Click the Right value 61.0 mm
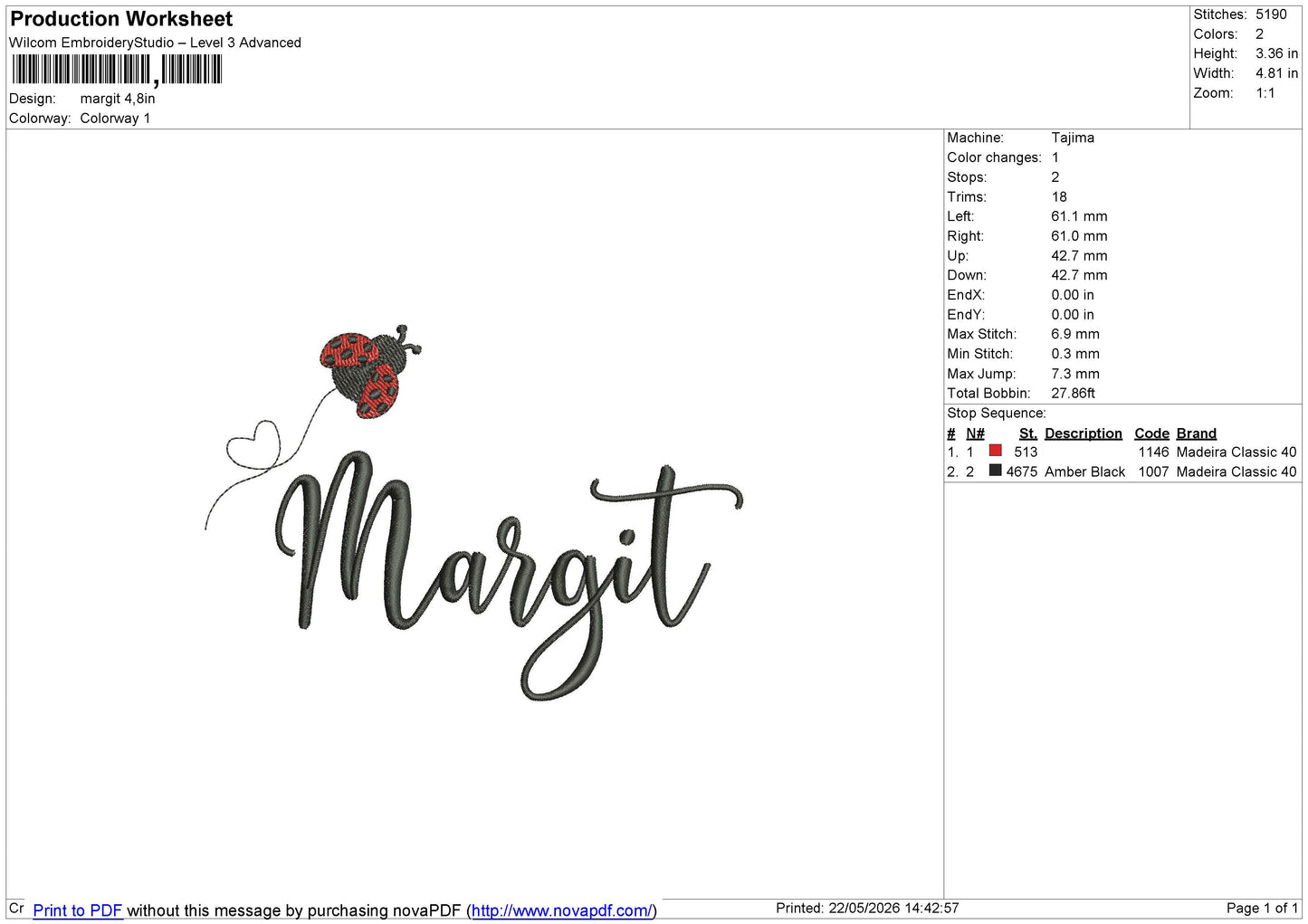1308x924 pixels. (x=1079, y=236)
